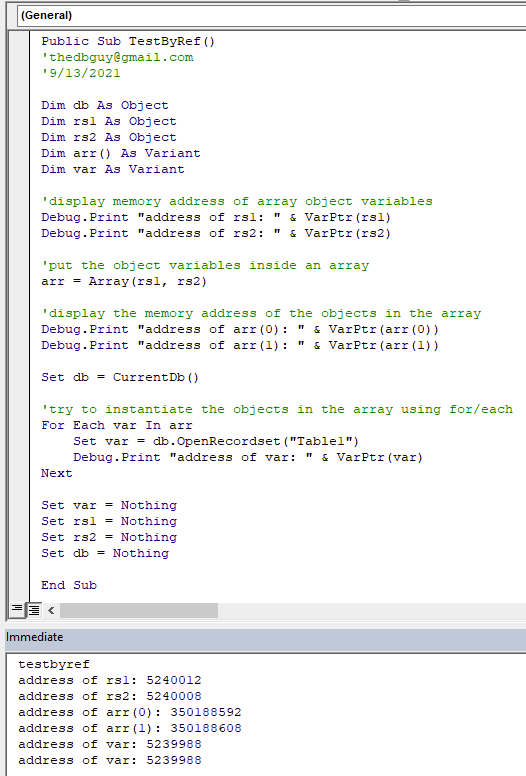This screenshot has width=526, height=776.
Task: Click output 'address of rs2: 5240008'
Action: pyautogui.click(x=110, y=696)
